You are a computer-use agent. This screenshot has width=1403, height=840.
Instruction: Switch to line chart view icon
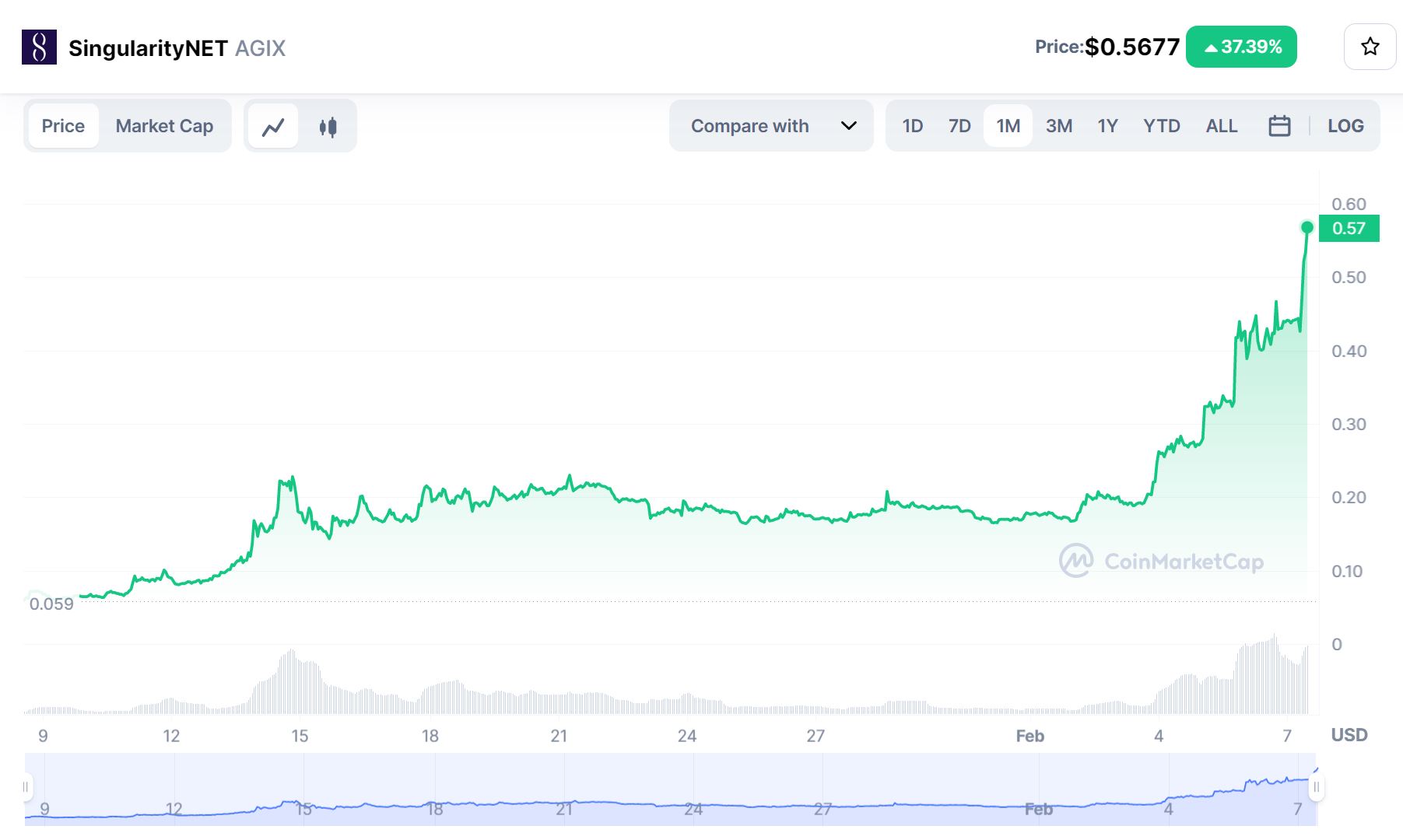(273, 126)
